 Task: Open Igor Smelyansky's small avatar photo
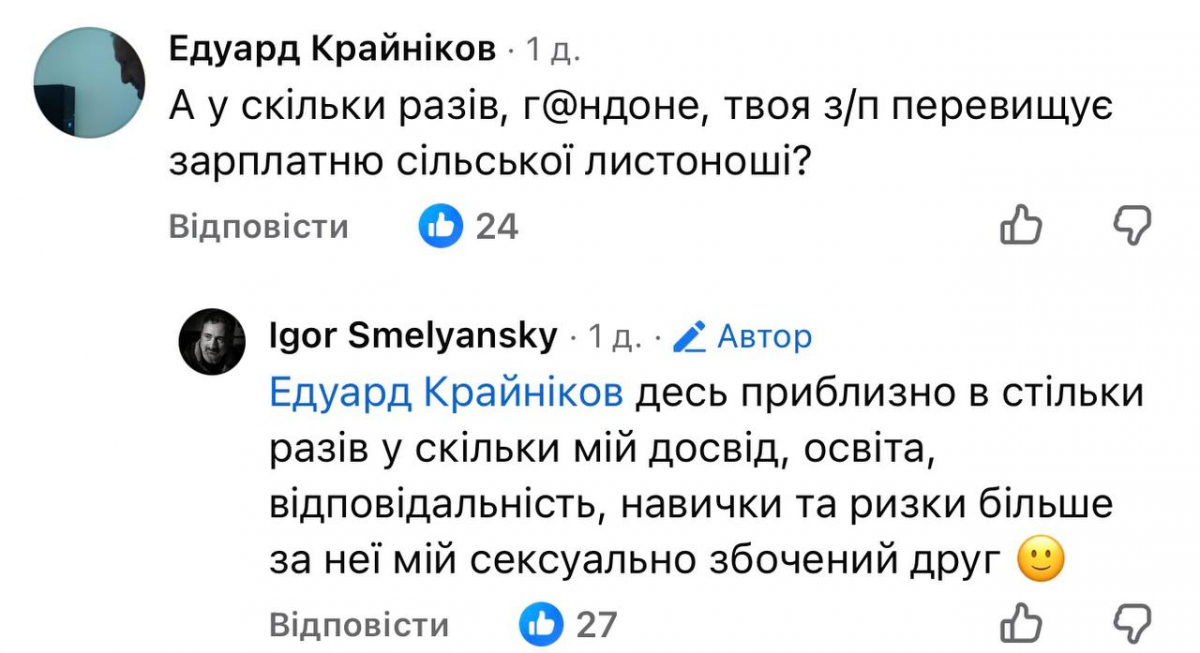(212, 342)
